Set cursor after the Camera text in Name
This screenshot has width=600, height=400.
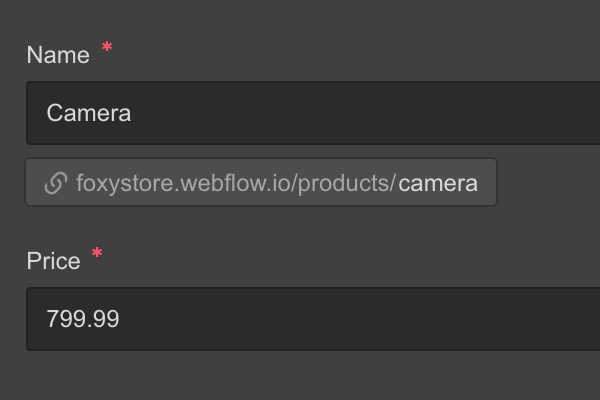point(132,113)
